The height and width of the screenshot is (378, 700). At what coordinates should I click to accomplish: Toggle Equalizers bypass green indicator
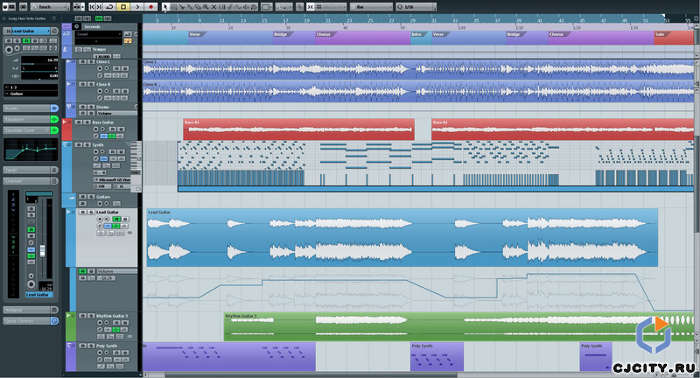tap(54, 119)
